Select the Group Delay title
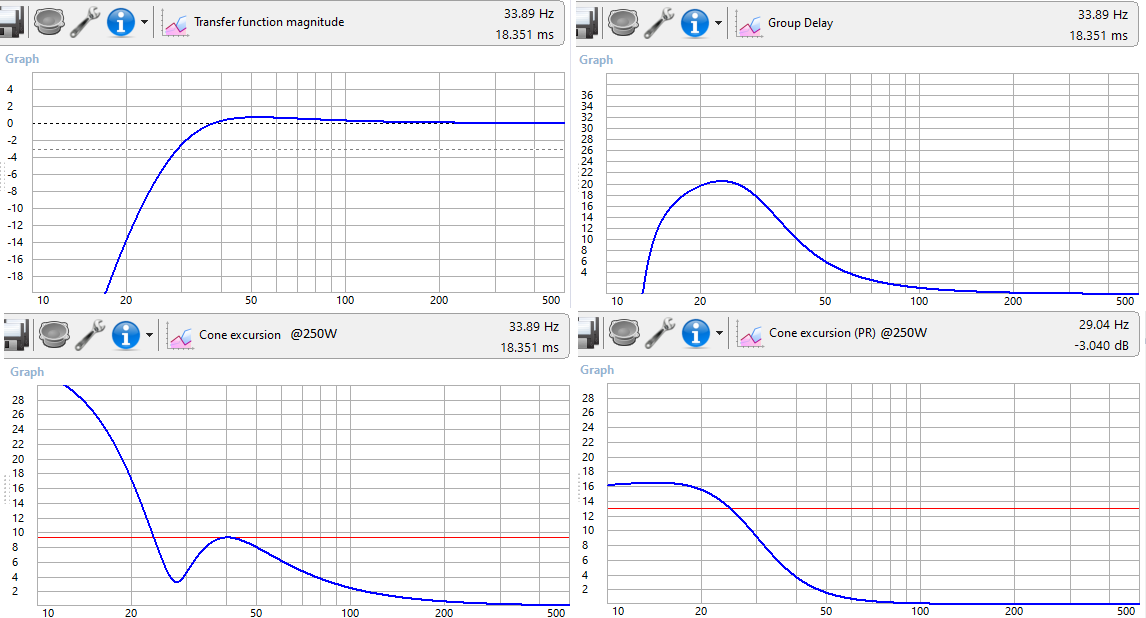This screenshot has width=1146, height=618. pyautogui.click(x=800, y=23)
